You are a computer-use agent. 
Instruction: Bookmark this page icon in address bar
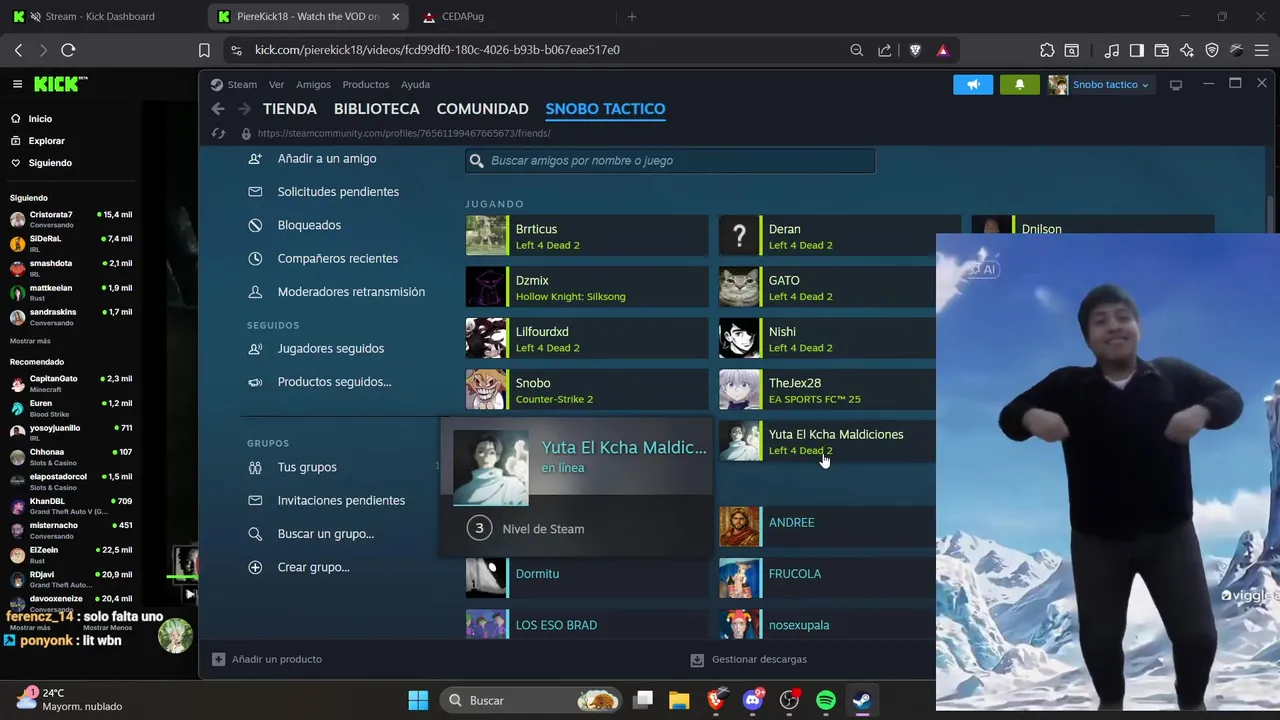click(204, 50)
